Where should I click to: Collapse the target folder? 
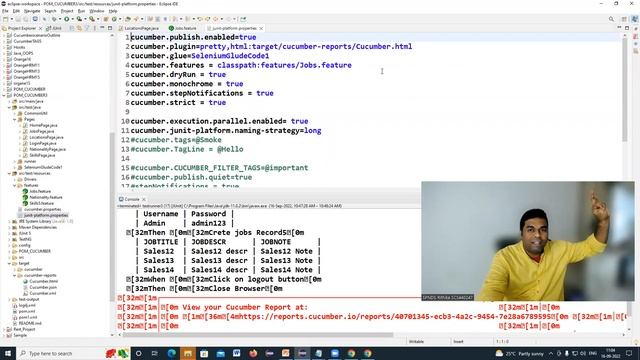tap(9, 263)
